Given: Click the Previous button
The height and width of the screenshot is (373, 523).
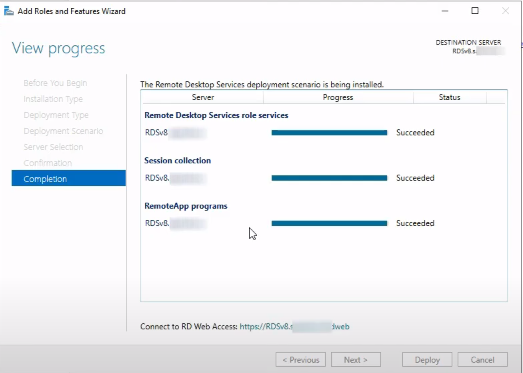Looking at the screenshot, I should coord(301,360).
